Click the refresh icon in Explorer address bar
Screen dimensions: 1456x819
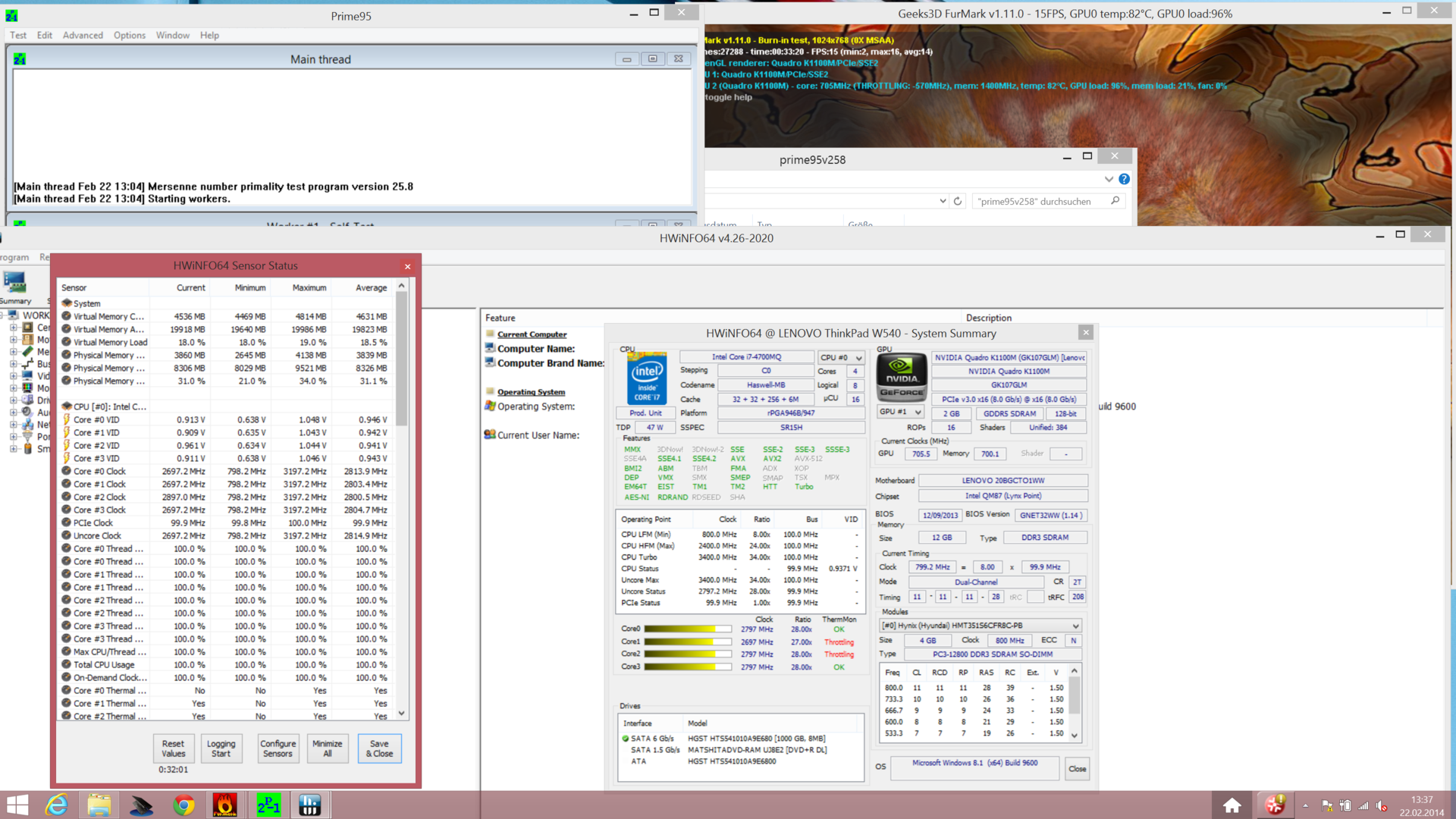pos(958,201)
